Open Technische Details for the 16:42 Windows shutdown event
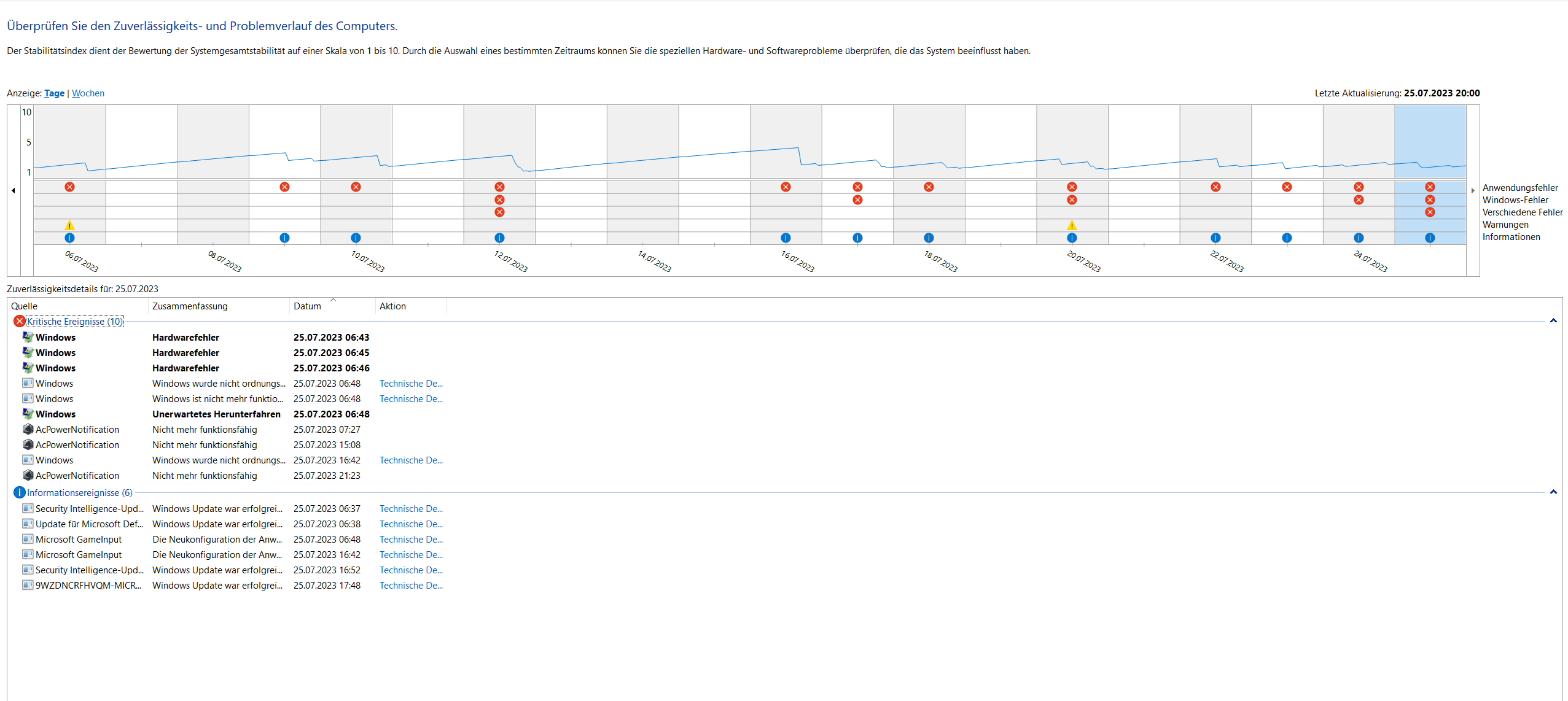The width and height of the screenshot is (1568, 701). click(x=411, y=460)
